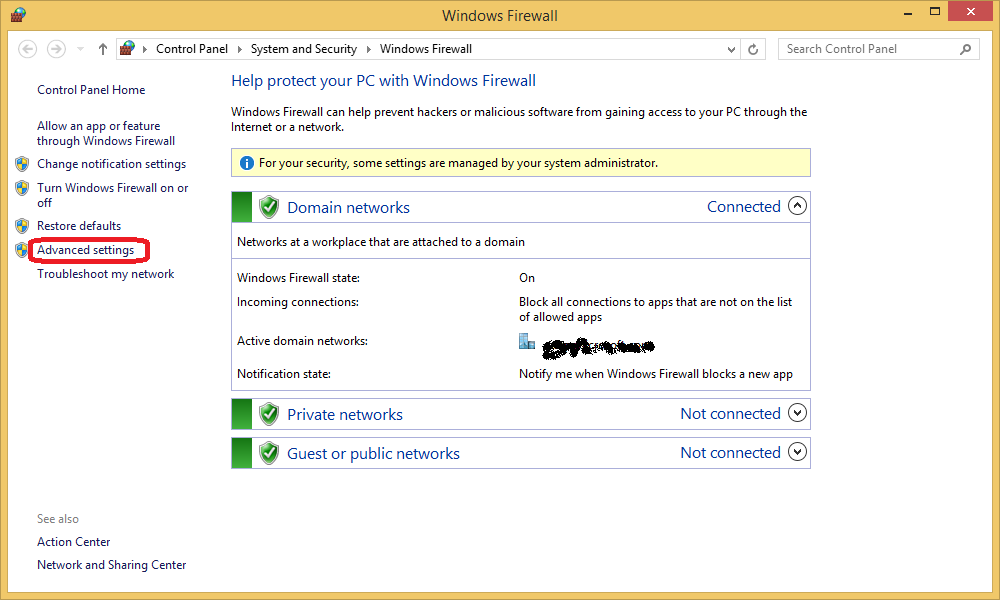Click the Guest or public networks heading

pyautogui.click(x=373, y=453)
